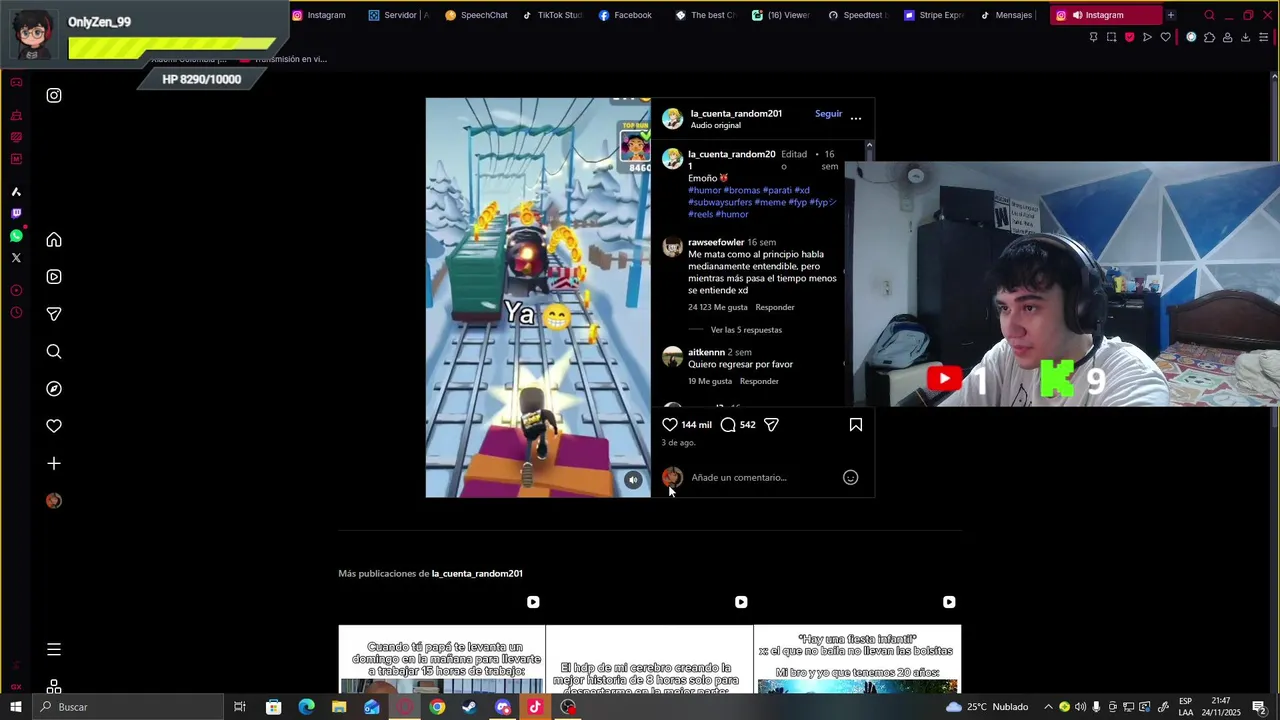The image size is (1280, 720).
Task: Open la_cuenta_random201 profile name in header
Action: 736,114
